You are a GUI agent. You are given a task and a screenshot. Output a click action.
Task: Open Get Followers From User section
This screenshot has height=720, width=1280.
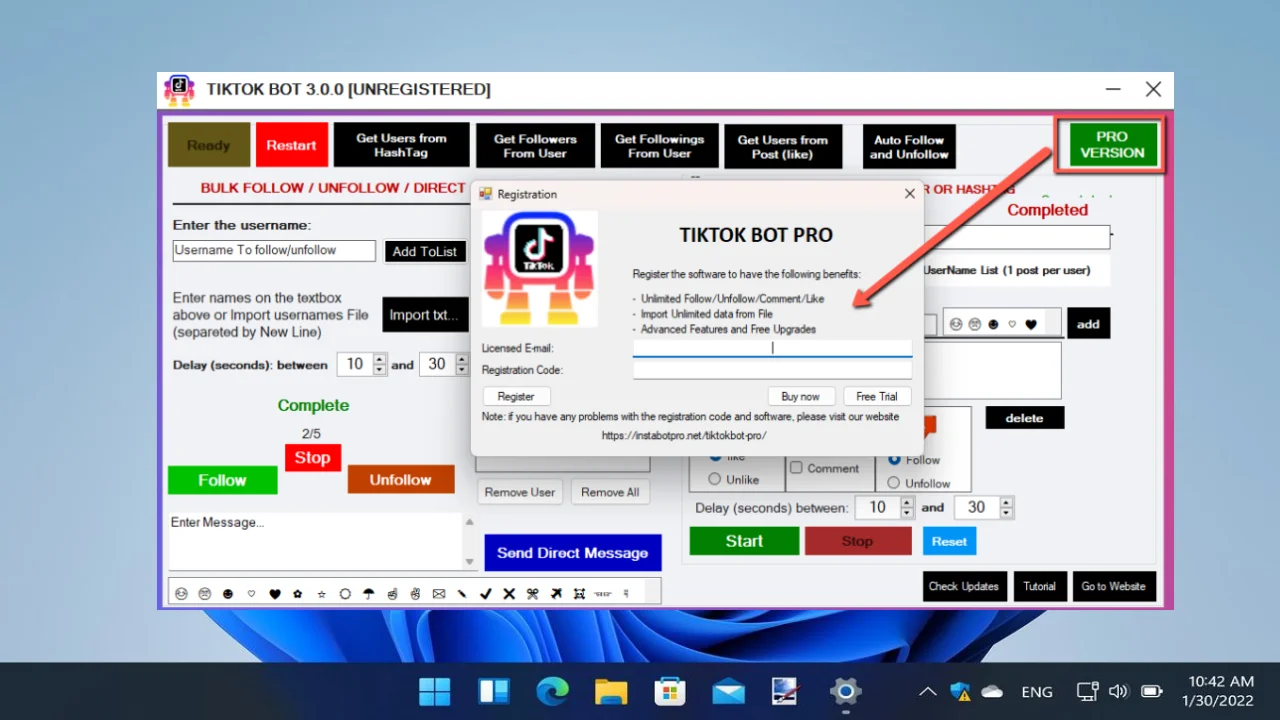pyautogui.click(x=535, y=146)
